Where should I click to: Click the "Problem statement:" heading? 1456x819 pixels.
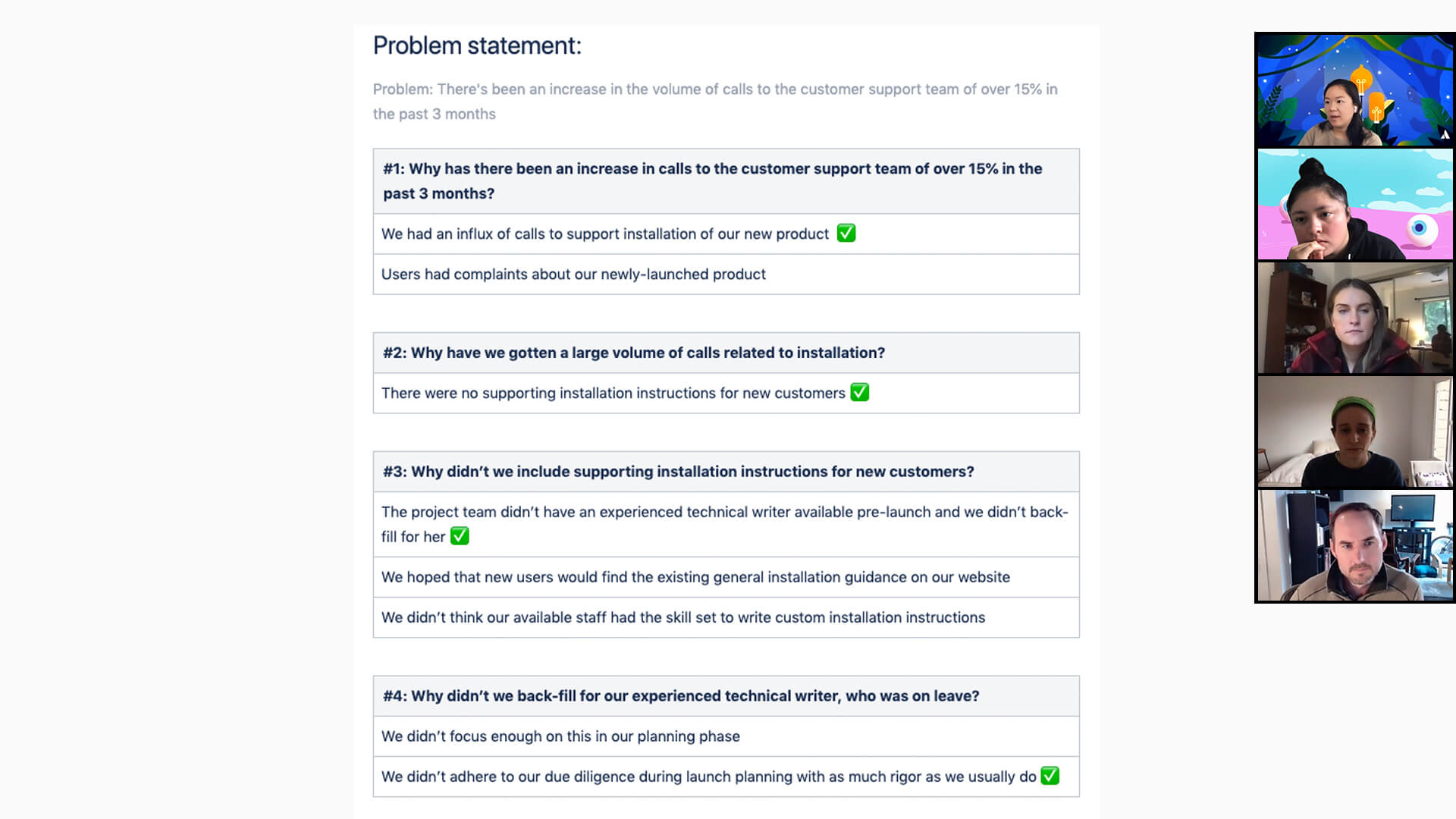[477, 45]
